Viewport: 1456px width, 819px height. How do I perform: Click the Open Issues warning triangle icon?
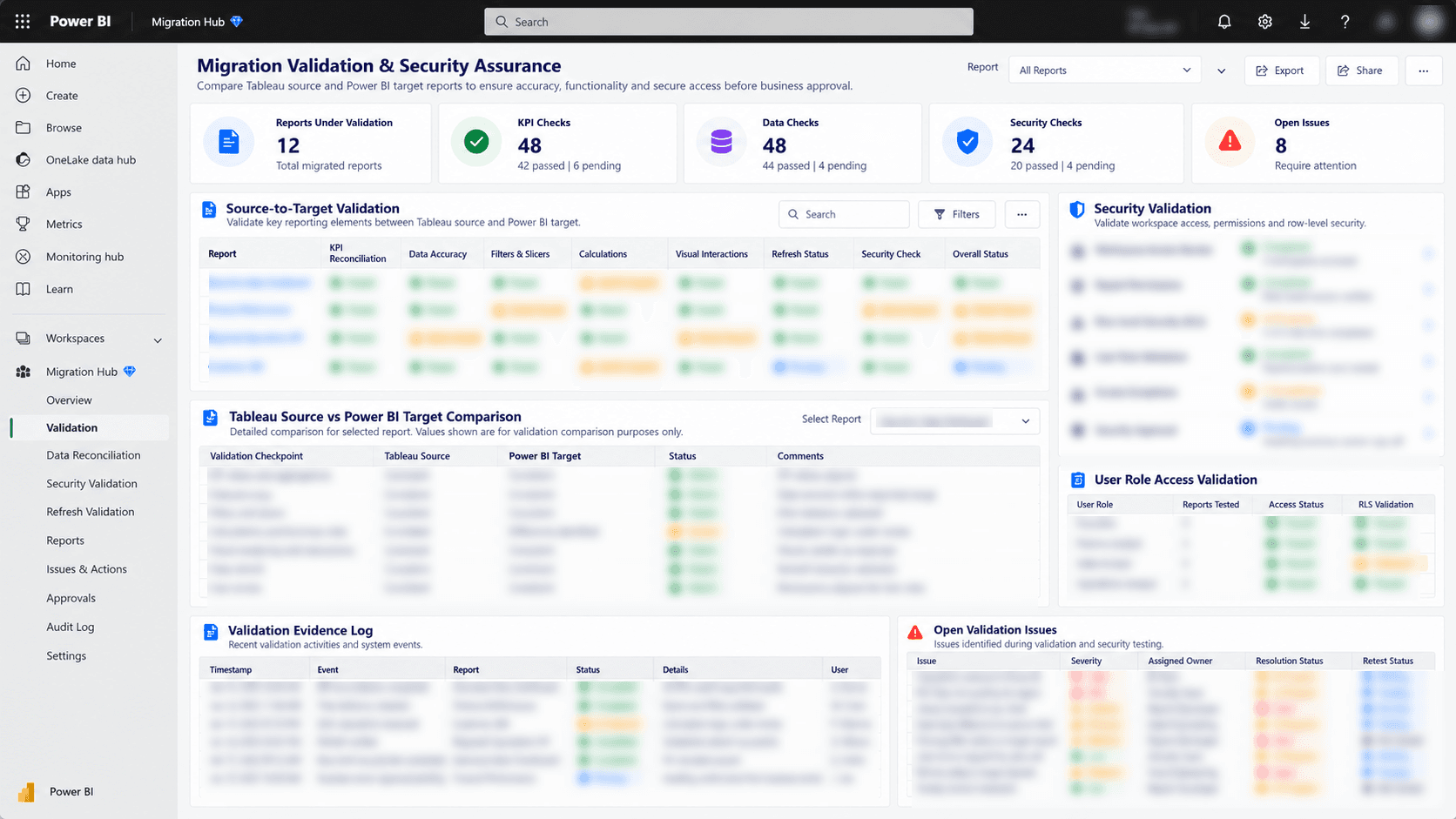[x=1230, y=141]
